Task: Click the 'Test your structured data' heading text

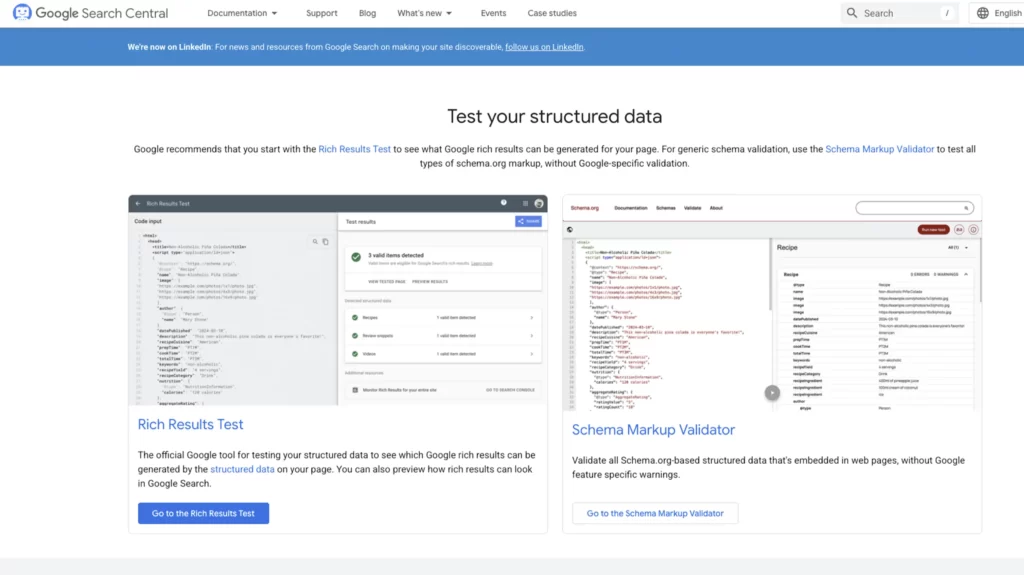Action: 554,116
